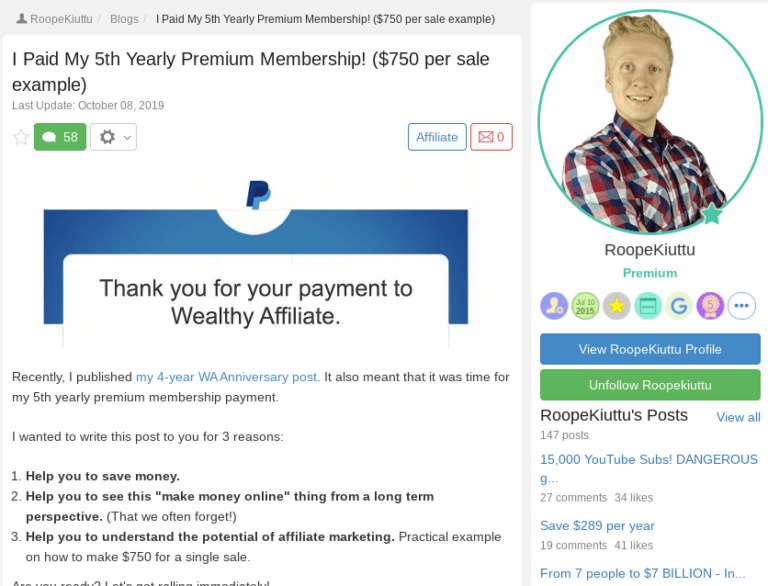Click the Google G badge icon
This screenshot has height=586, width=768.
(x=679, y=306)
